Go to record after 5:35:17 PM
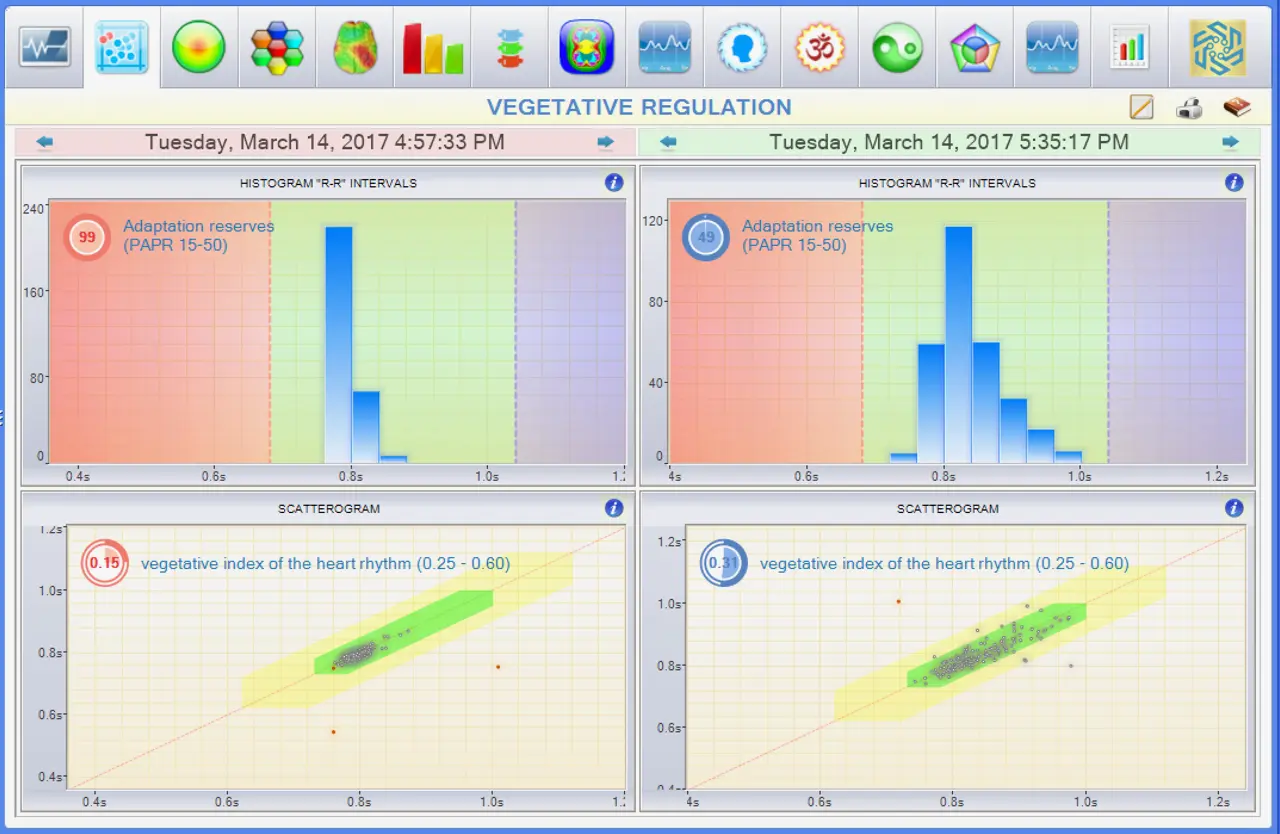This screenshot has width=1280, height=834. pyautogui.click(x=1230, y=142)
